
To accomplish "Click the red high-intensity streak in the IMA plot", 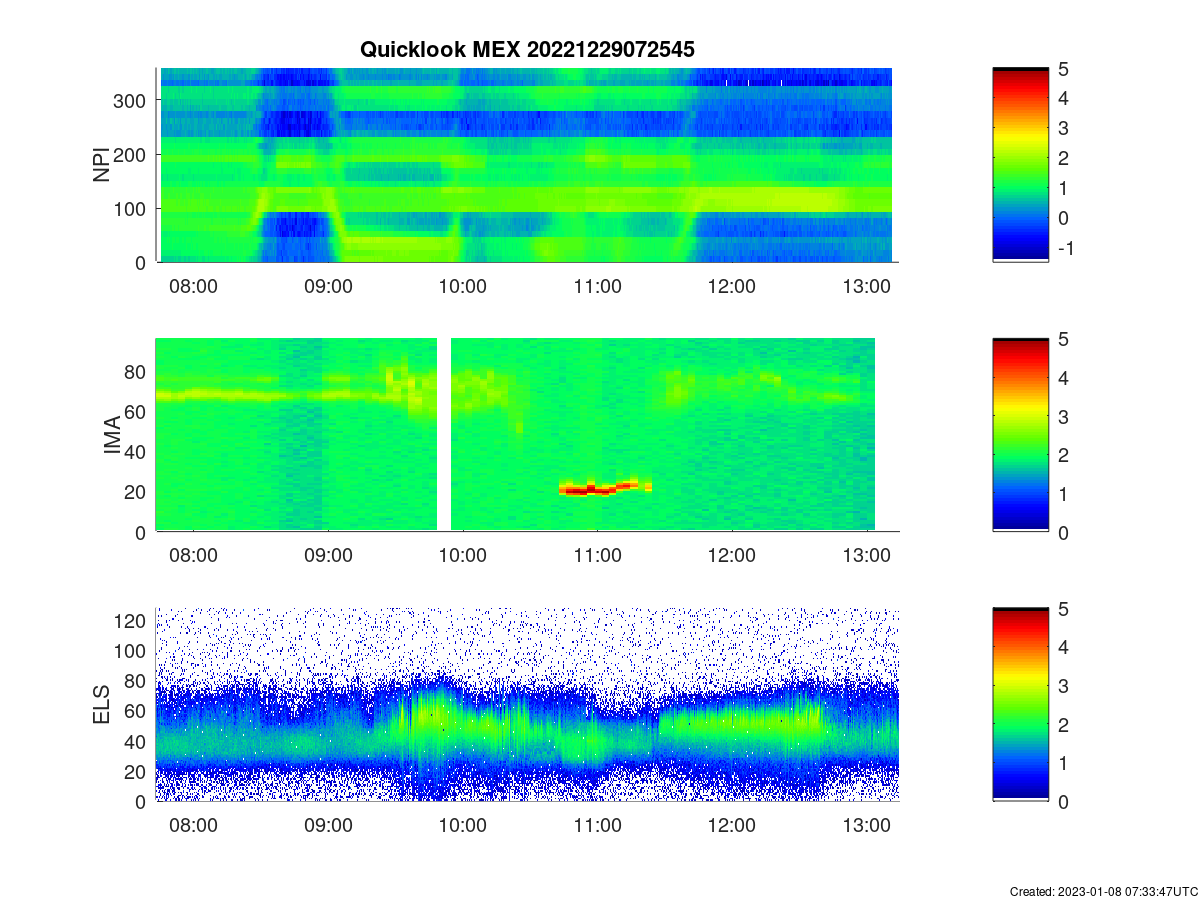I will (x=605, y=487).
